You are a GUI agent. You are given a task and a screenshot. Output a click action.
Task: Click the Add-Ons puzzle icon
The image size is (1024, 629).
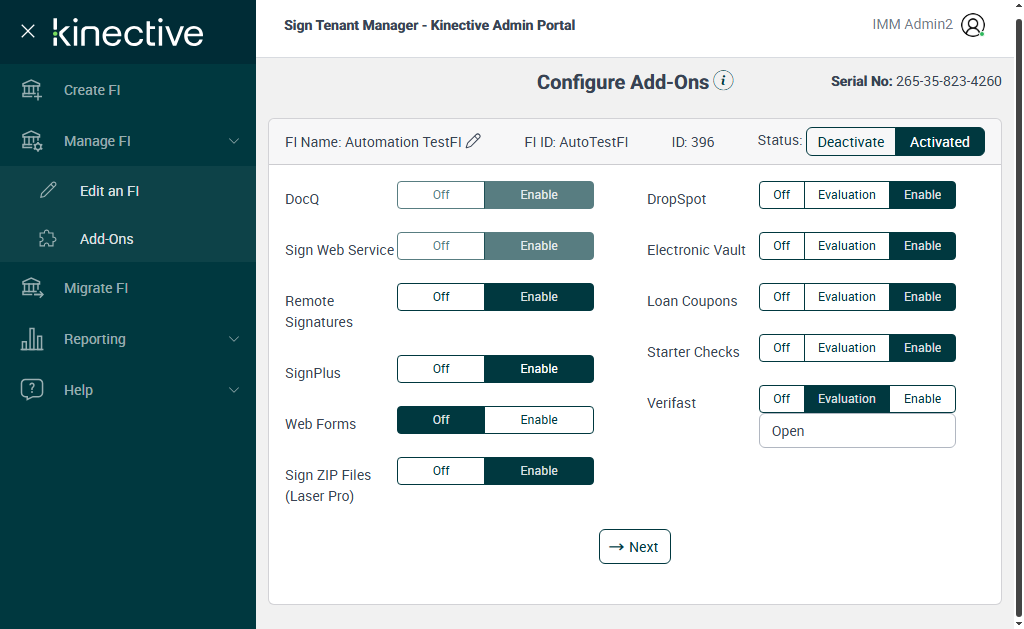pos(48,238)
